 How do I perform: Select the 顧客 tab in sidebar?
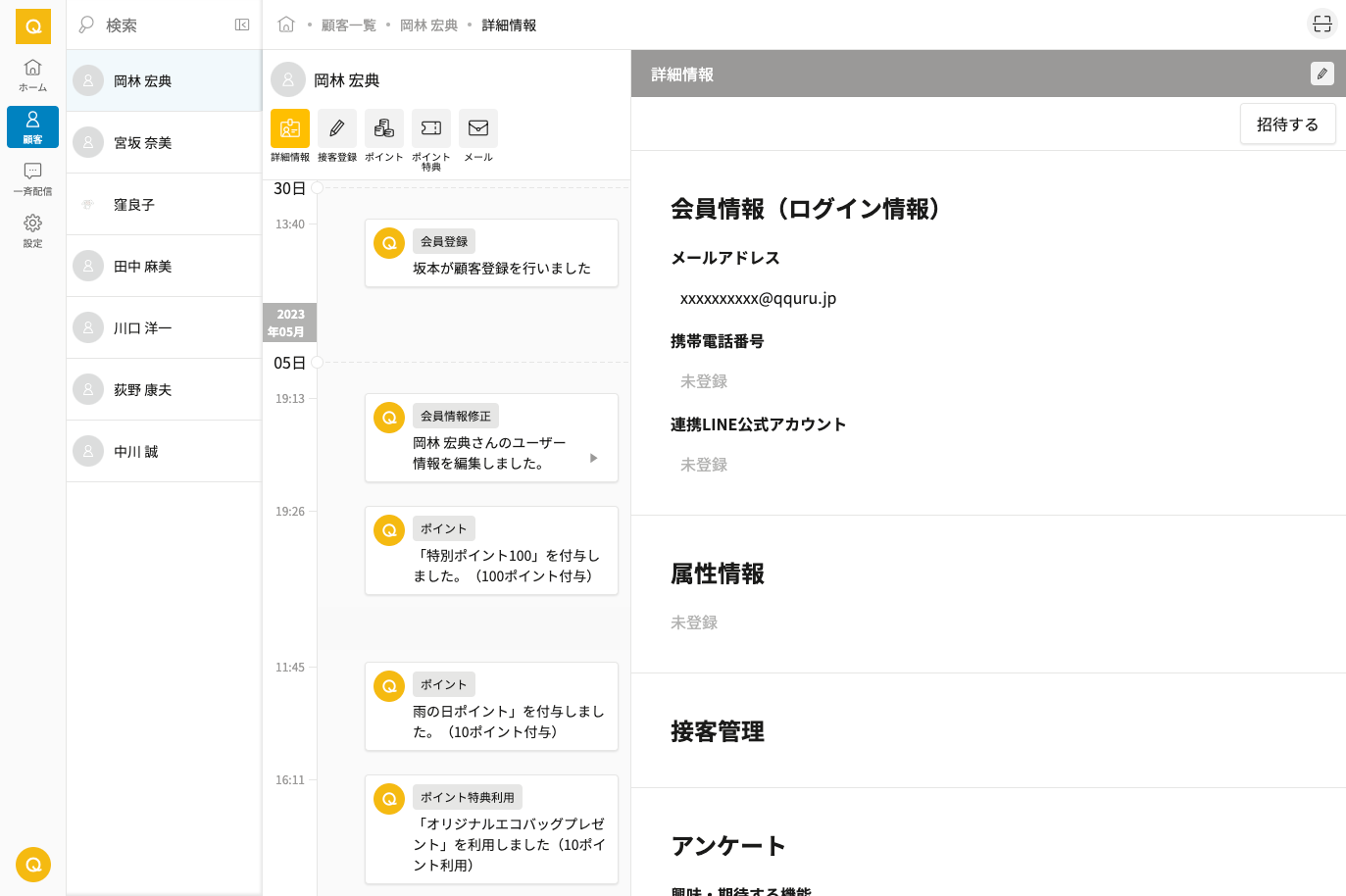32,126
